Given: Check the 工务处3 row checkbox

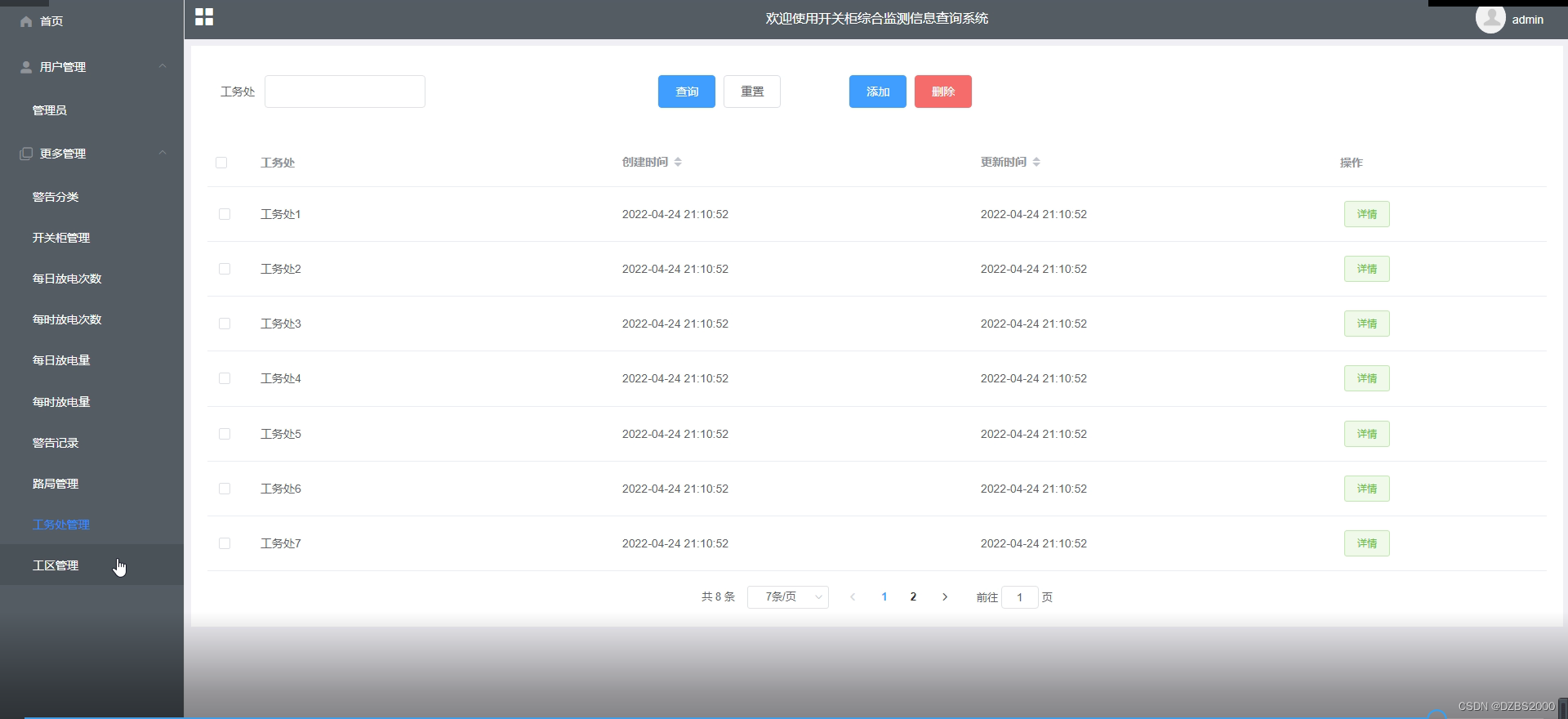Looking at the screenshot, I should coord(225,324).
